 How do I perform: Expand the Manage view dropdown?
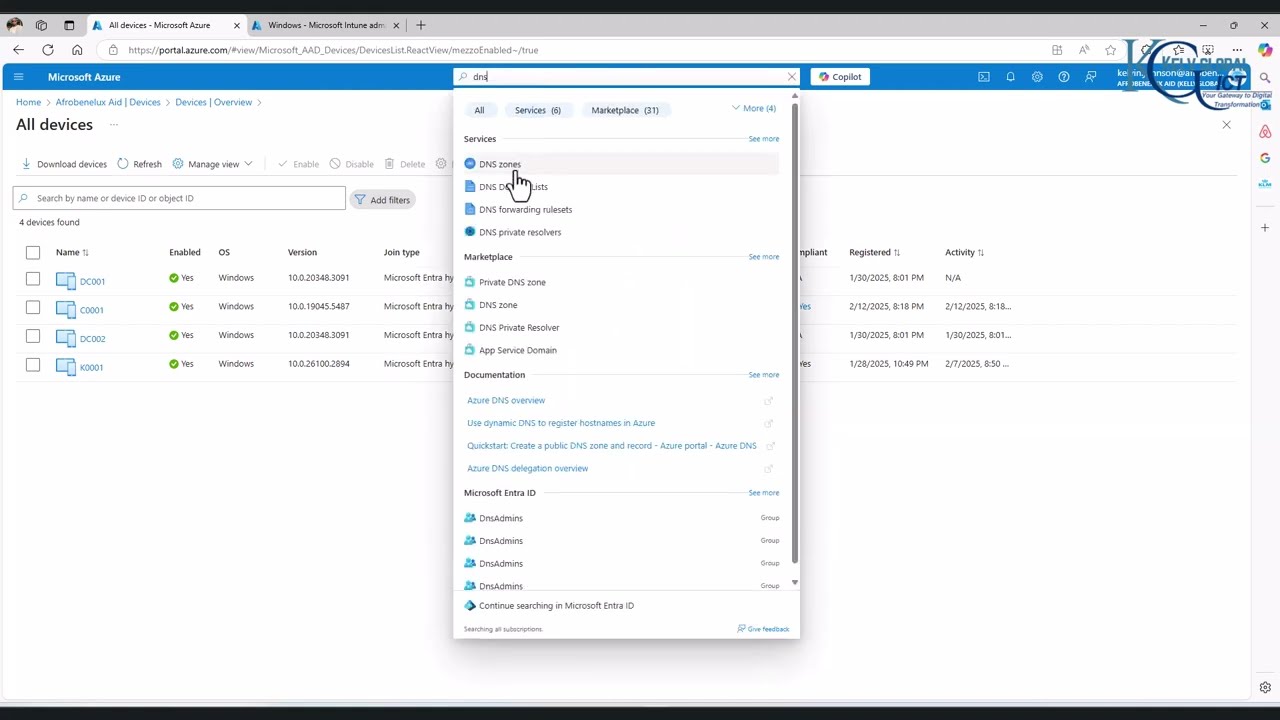point(212,164)
